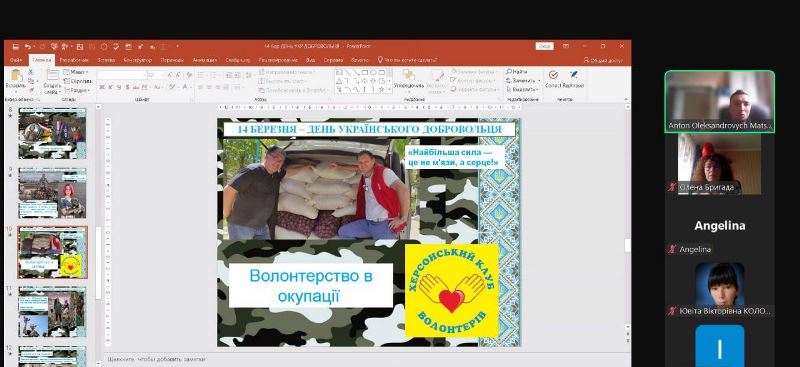
Task: Open shape outline (Контур фигуры)
Action: pyautogui.click(x=473, y=81)
